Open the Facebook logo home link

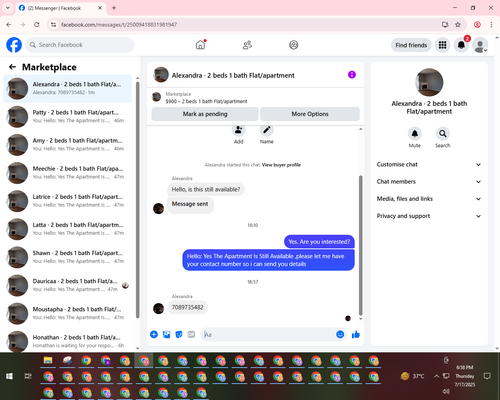pos(14,45)
